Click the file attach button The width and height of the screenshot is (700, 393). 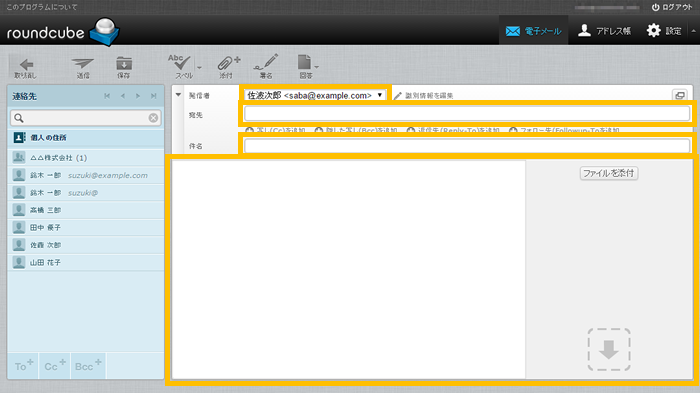(608, 173)
